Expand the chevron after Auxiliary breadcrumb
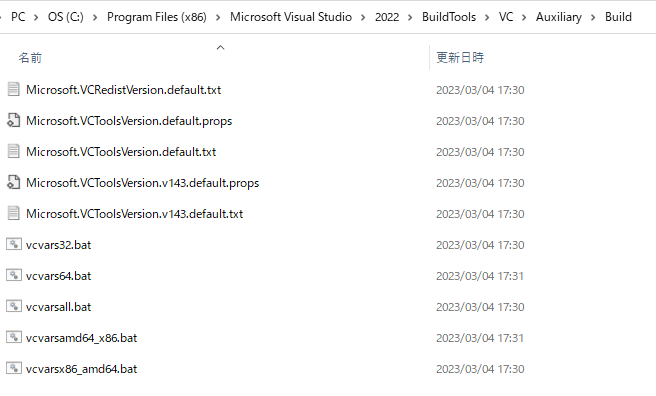 coord(593,18)
